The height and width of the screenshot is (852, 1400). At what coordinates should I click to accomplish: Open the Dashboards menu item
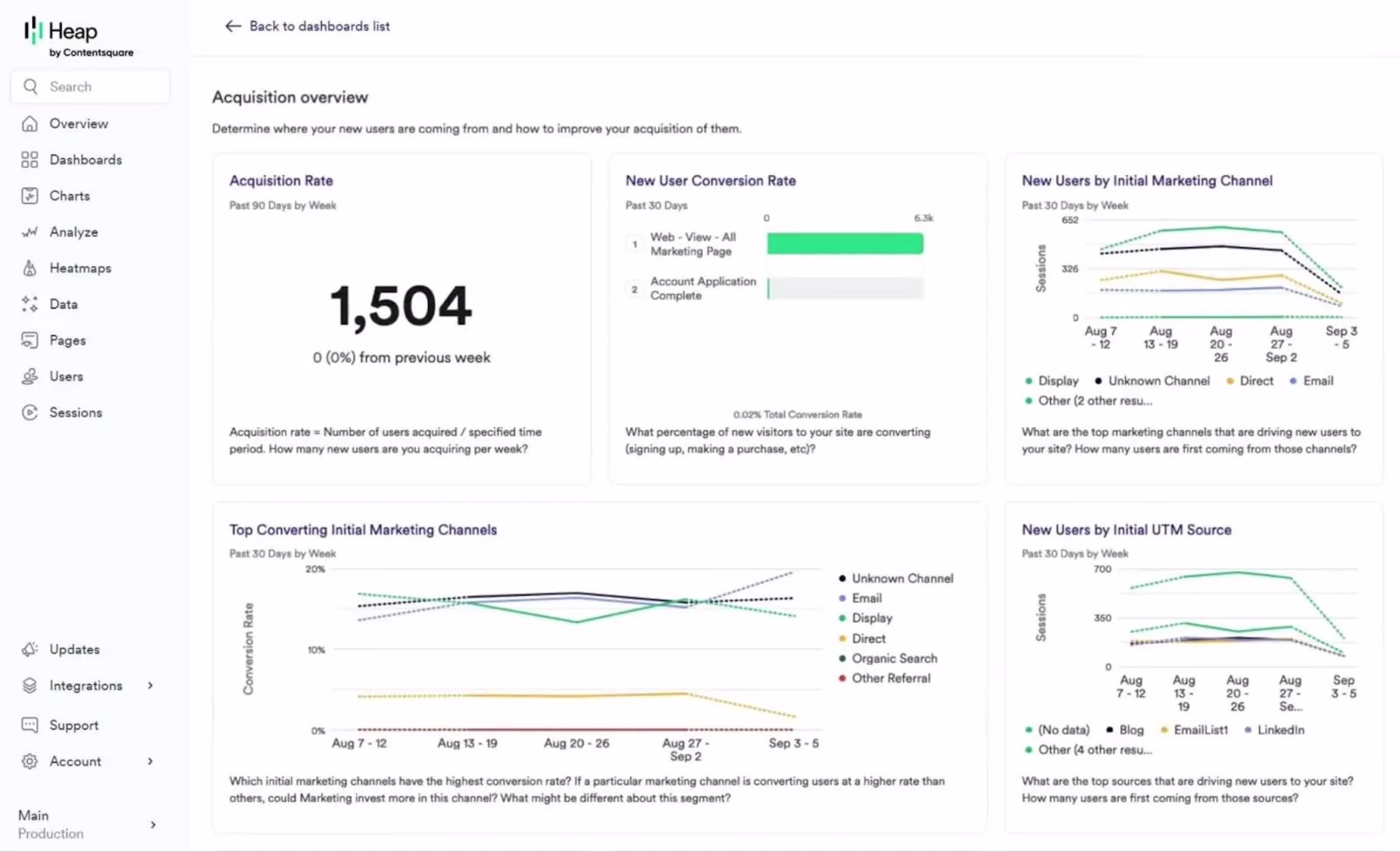click(x=85, y=160)
